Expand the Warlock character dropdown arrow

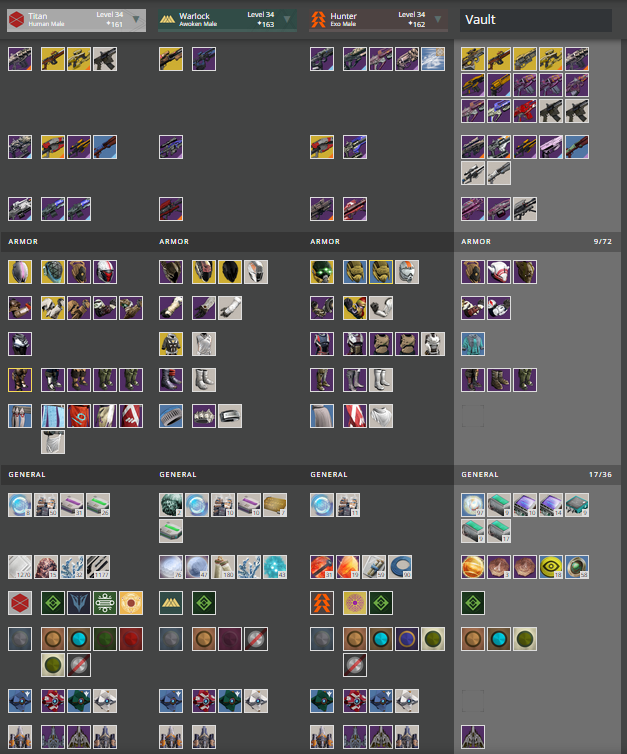pyautogui.click(x=287, y=19)
